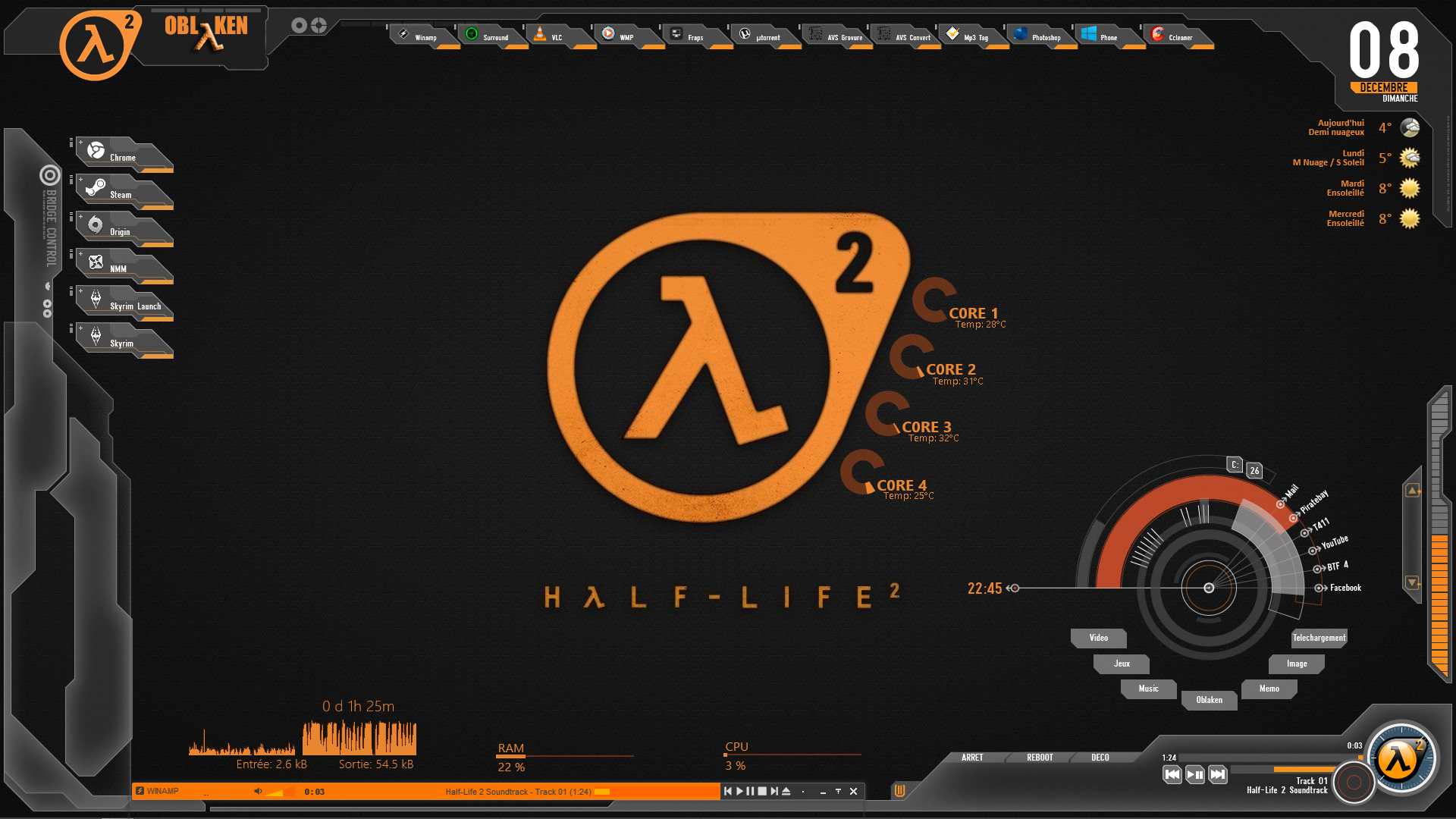Image resolution: width=1456 pixels, height=819 pixels.
Task: Open the T411 dial link
Action: coord(1316,527)
